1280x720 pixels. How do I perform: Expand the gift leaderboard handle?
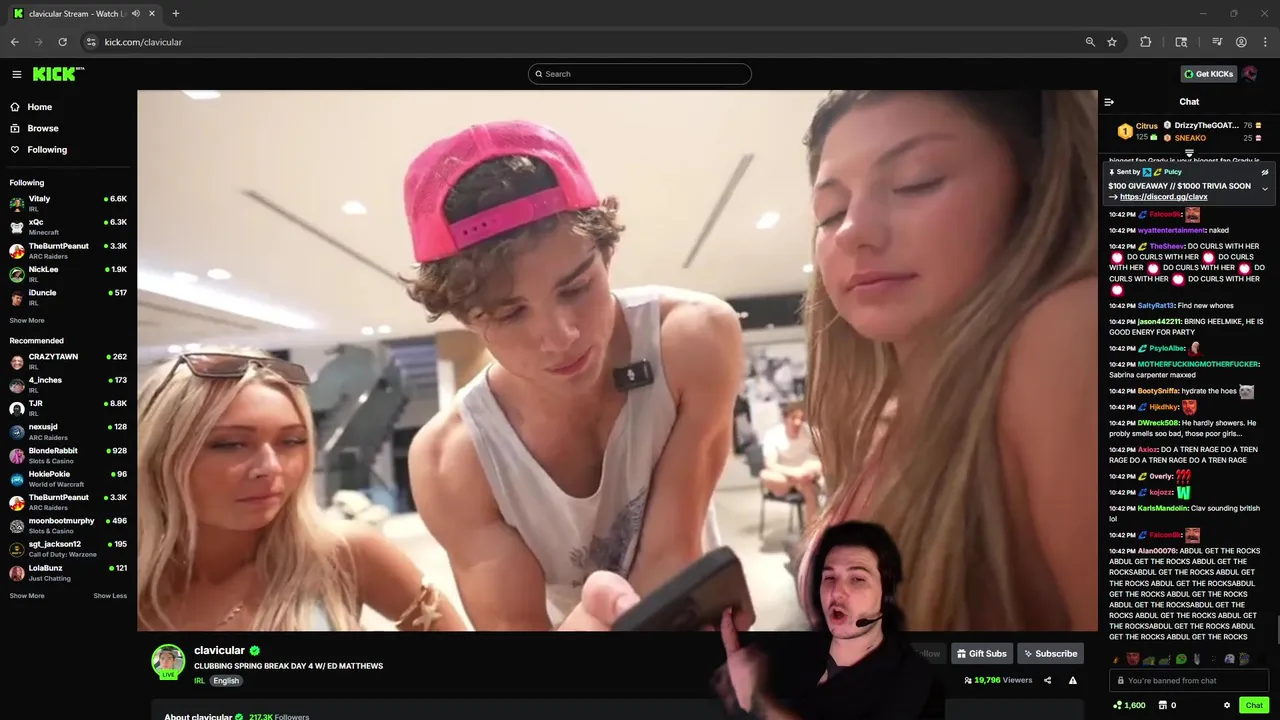[1189, 153]
